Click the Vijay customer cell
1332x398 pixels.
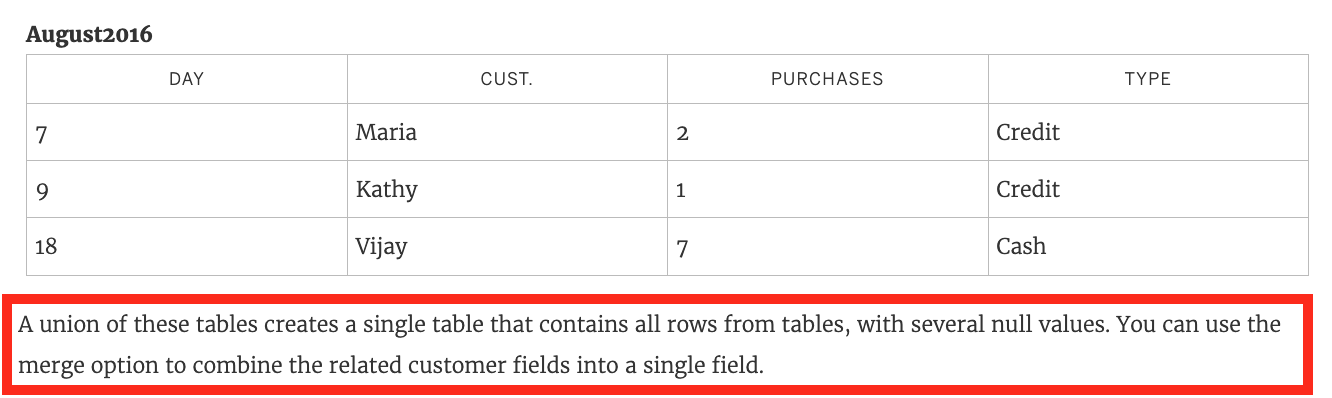pyautogui.click(x=507, y=246)
